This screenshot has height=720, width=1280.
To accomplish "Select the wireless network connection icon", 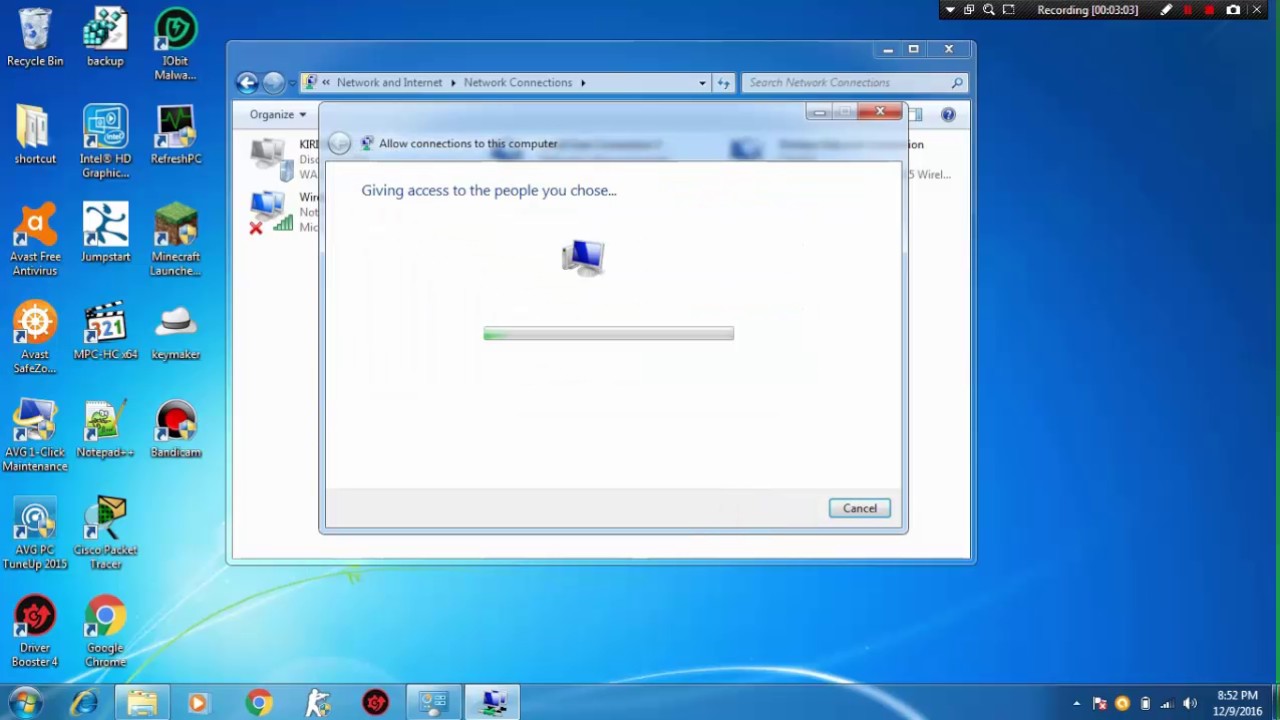I will 270,212.
